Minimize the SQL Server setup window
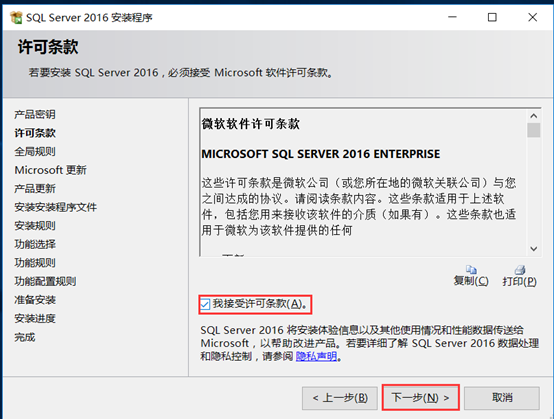 (452, 17)
